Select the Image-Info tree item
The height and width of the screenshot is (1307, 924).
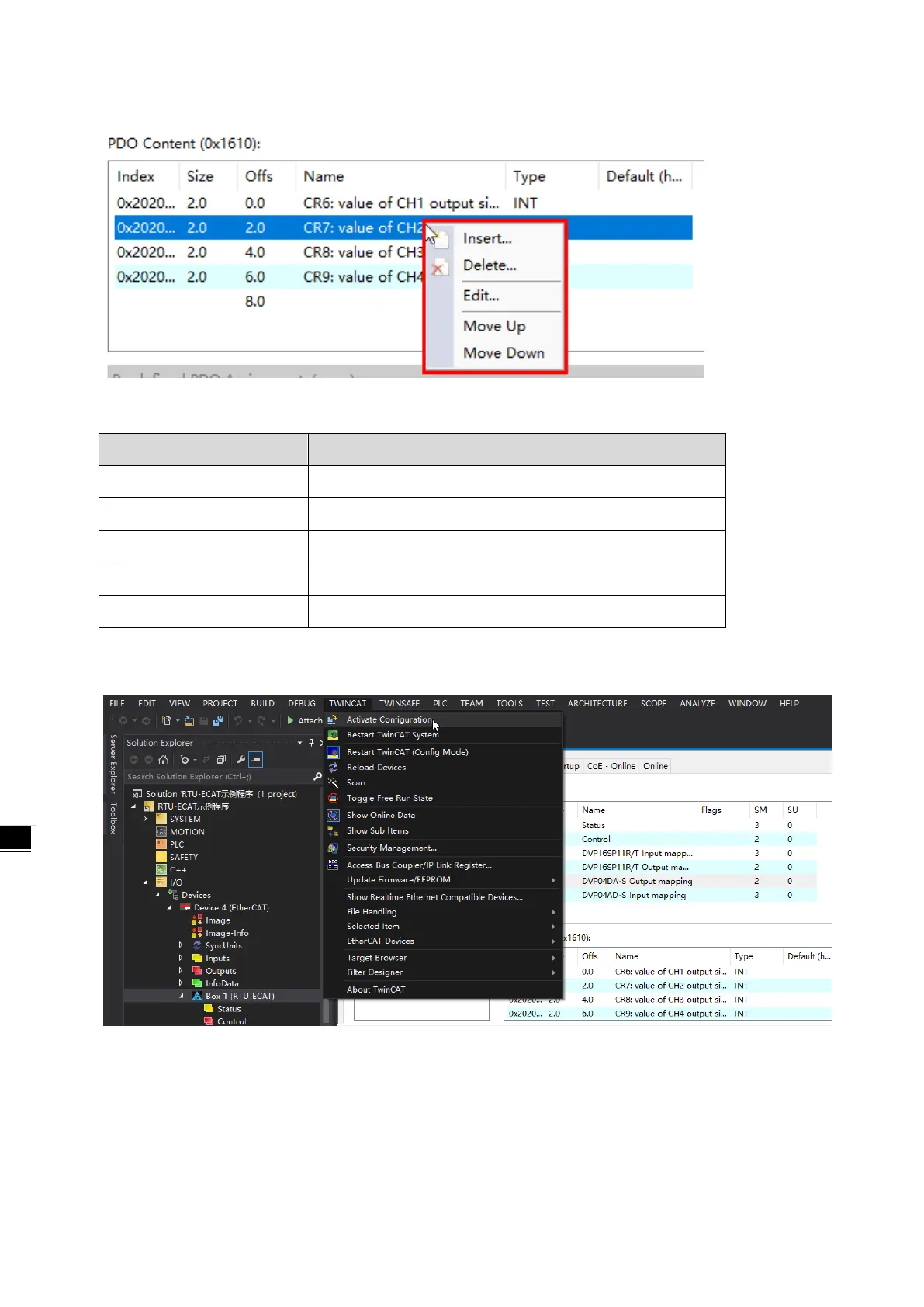pos(227,933)
